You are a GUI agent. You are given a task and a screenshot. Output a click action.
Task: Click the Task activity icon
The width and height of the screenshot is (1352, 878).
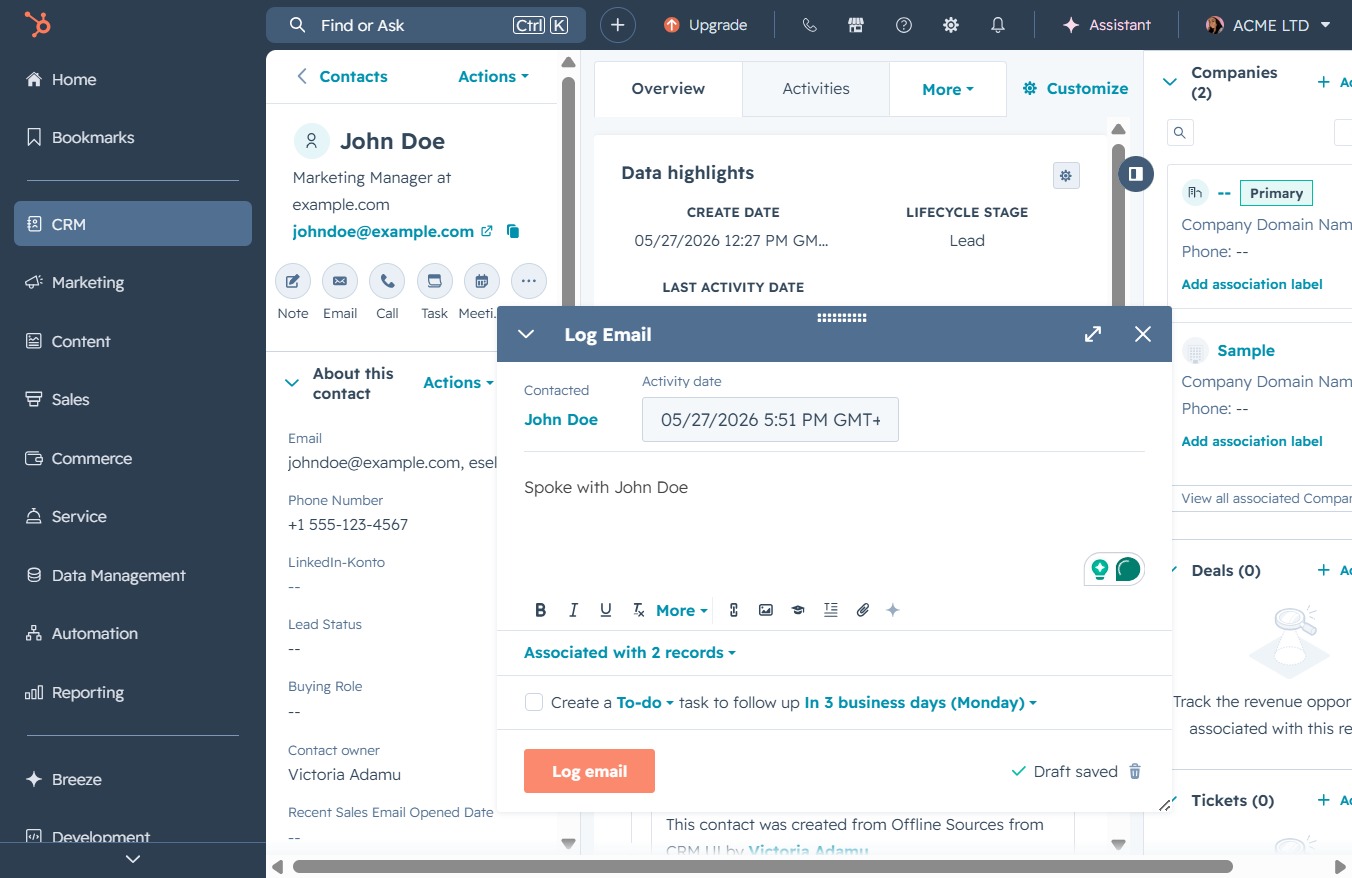434,282
